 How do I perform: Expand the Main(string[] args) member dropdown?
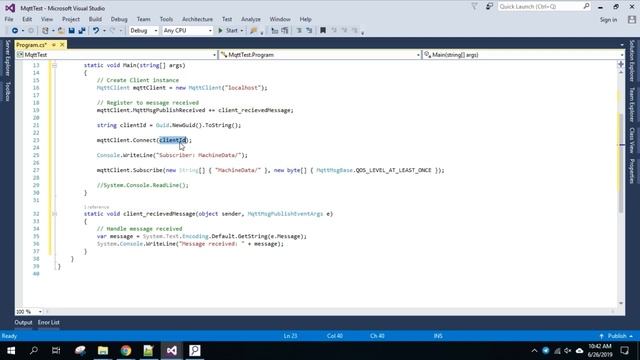622,55
